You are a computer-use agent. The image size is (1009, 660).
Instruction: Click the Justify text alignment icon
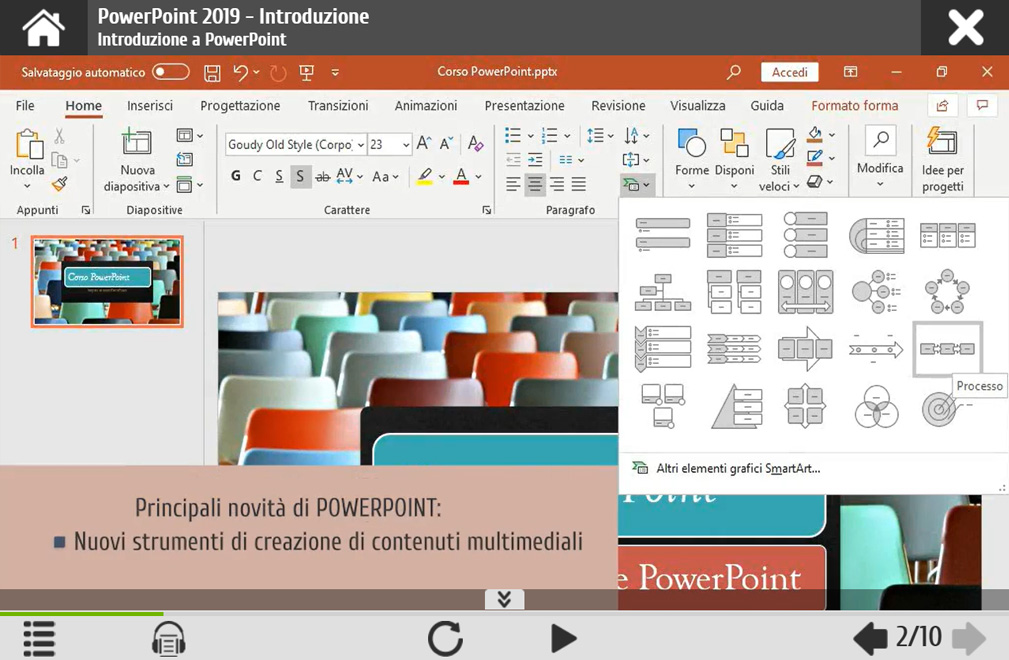click(579, 184)
